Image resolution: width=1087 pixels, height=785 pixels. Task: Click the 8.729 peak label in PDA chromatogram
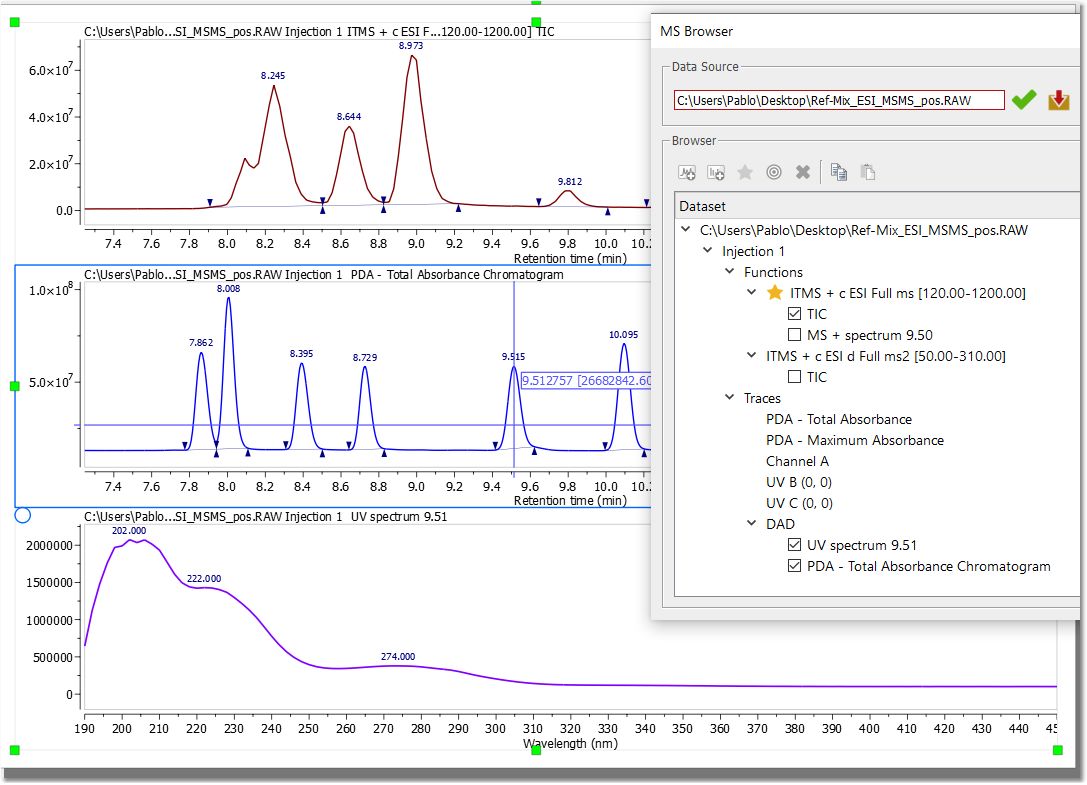(x=365, y=357)
